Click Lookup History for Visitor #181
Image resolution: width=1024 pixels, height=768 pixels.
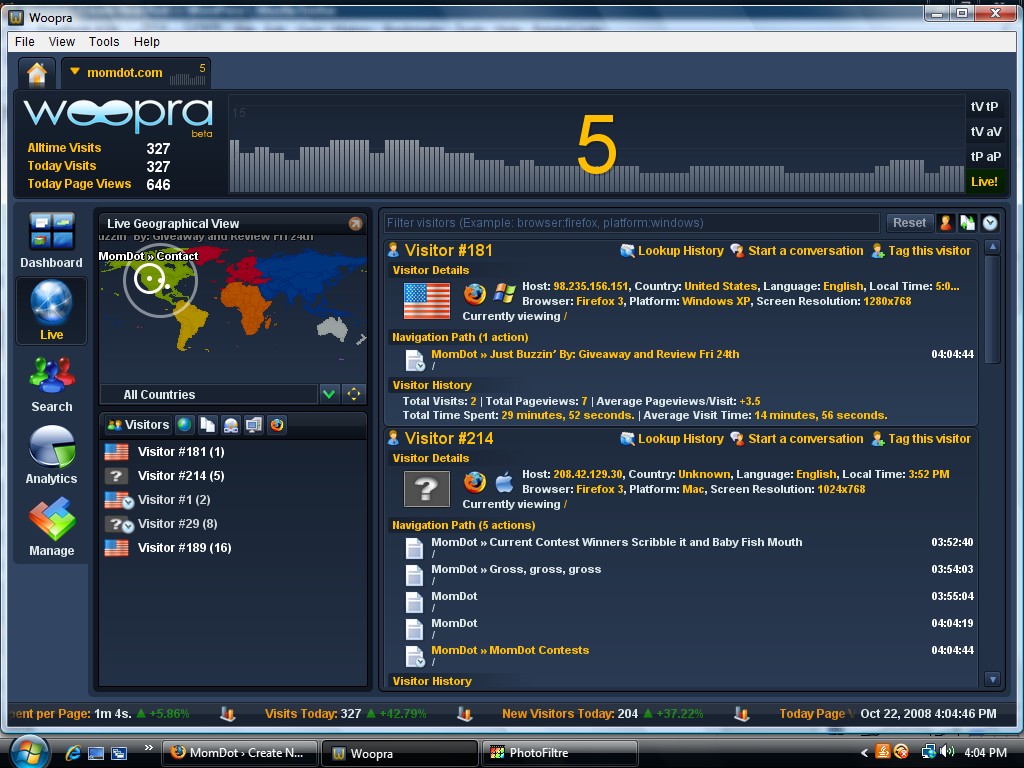click(x=672, y=251)
